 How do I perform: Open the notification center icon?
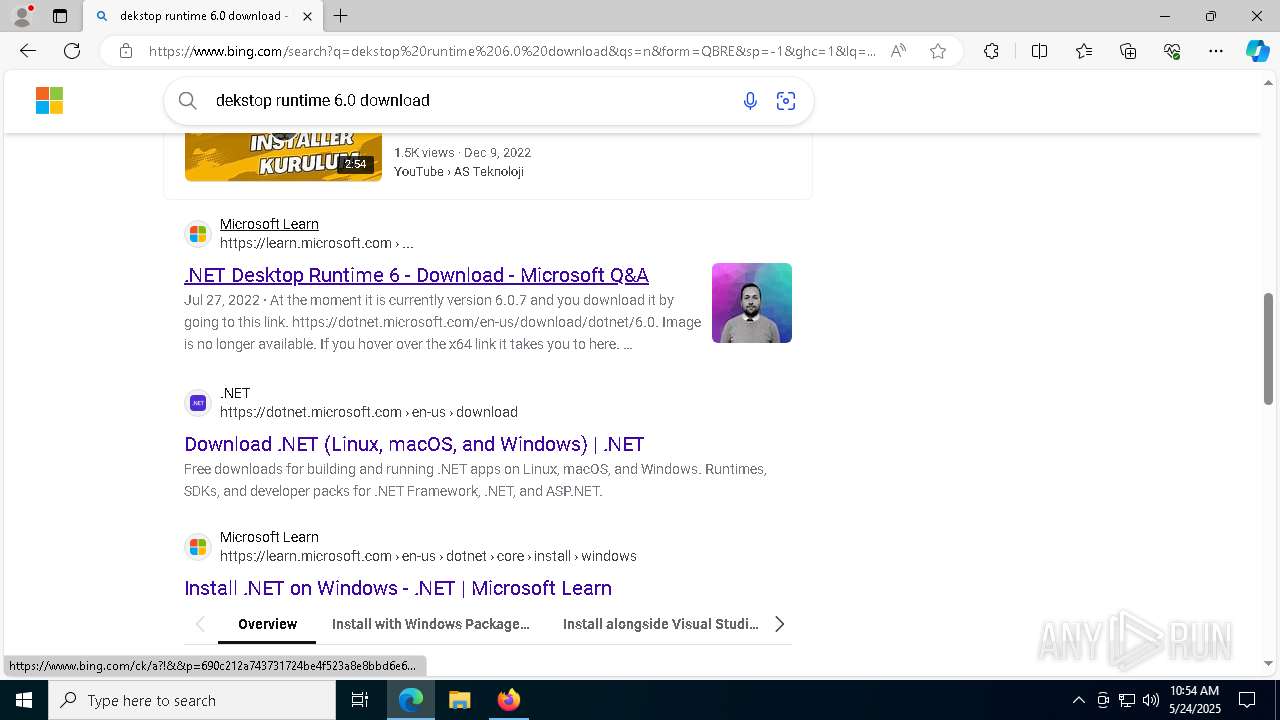pos(1247,700)
